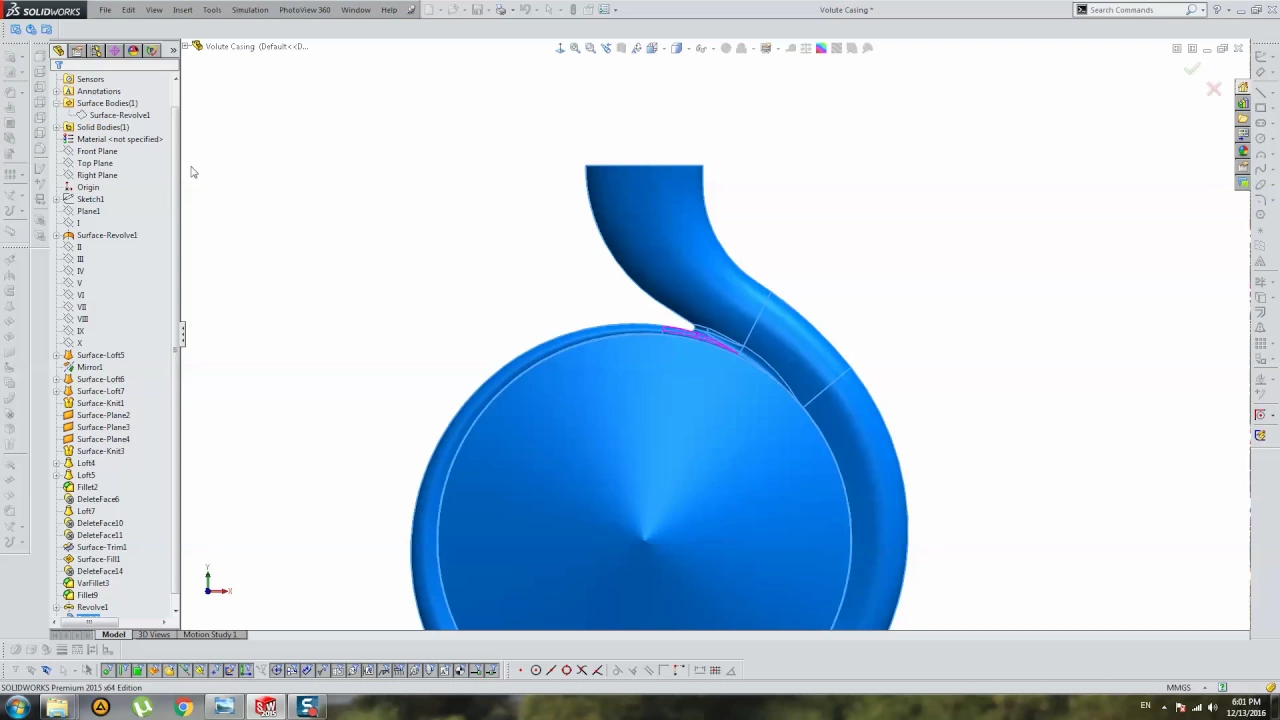Screen dimensions: 1280x720
Task: Open the PropertyManager tab
Action: click(77, 50)
